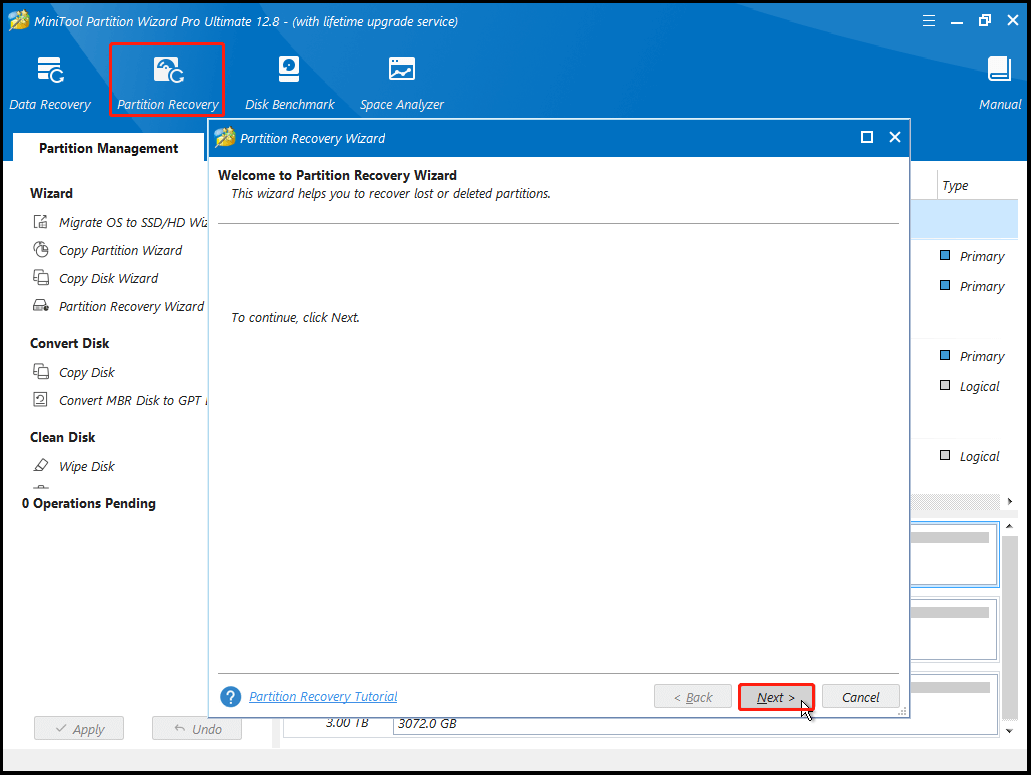This screenshot has width=1031, height=775.
Task: Select Partition Recovery Wizard in sidebar
Action: (x=132, y=306)
